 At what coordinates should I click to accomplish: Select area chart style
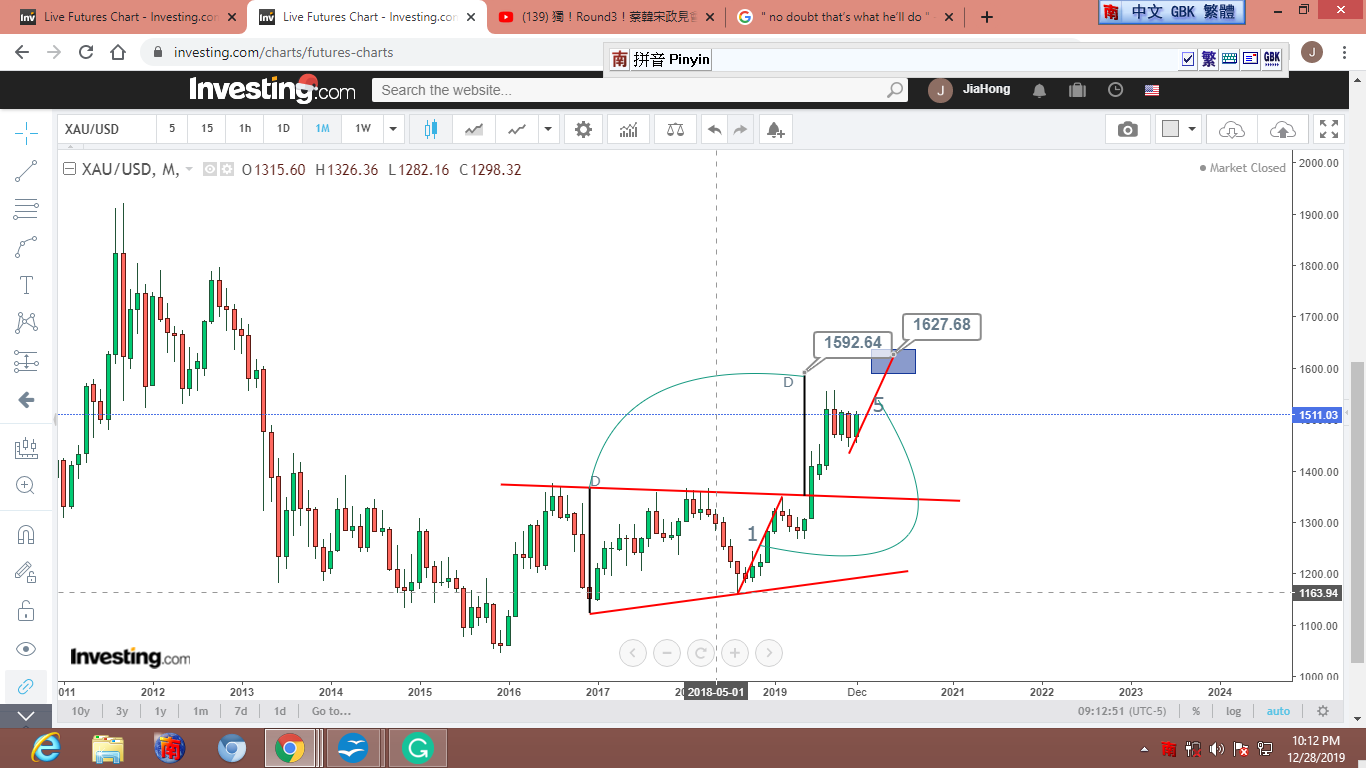474,129
